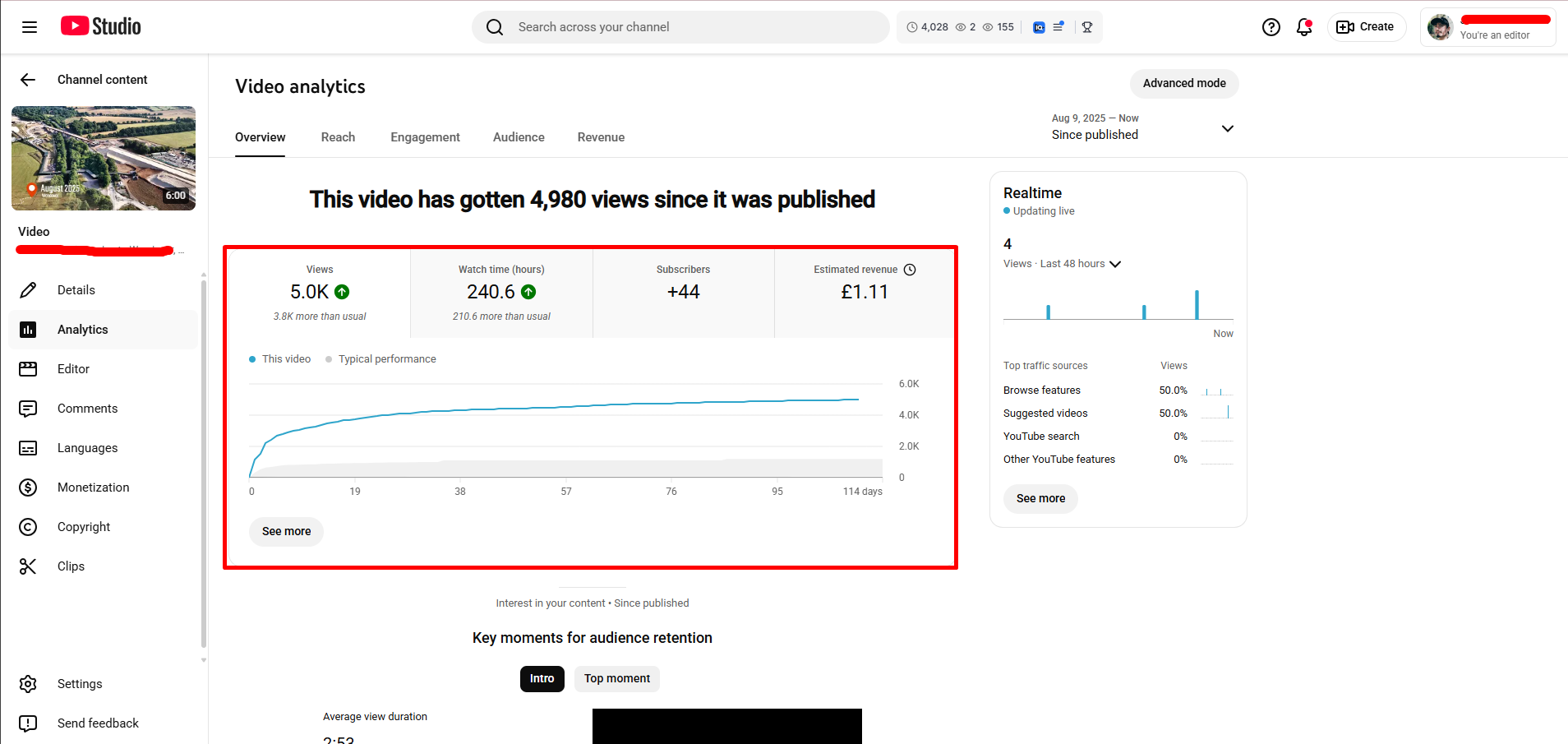Viewport: 1568px width, 744px height.
Task: Go back using the Channel content arrow
Action: point(28,80)
